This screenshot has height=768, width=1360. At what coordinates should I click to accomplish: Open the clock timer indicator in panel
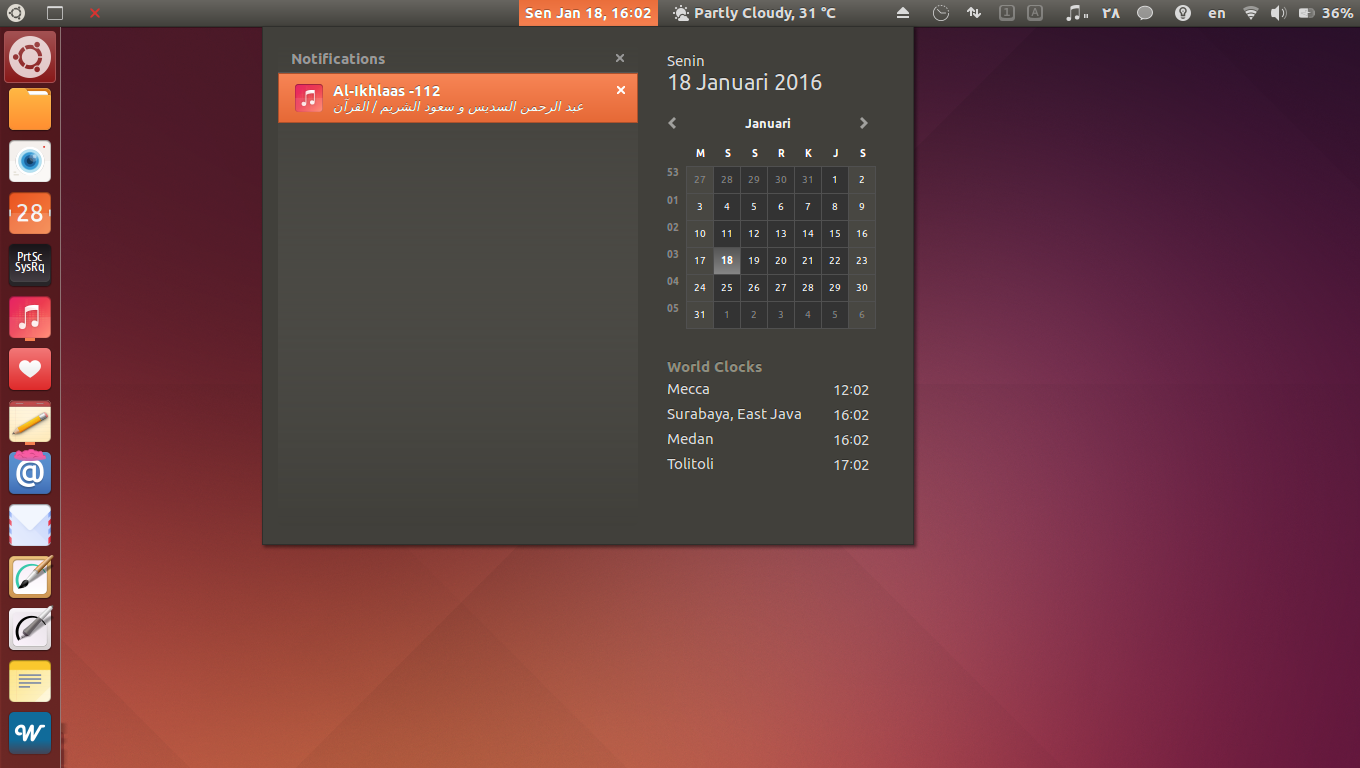(x=941, y=13)
